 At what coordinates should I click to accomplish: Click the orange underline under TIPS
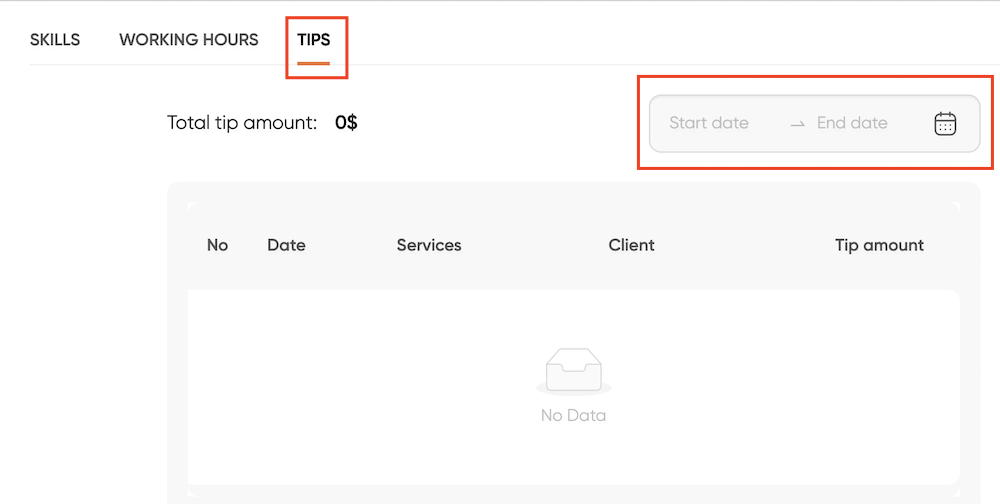[x=313, y=63]
